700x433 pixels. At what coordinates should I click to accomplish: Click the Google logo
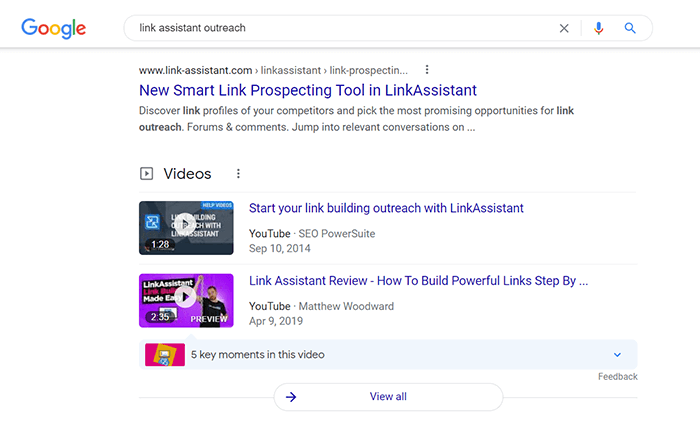(x=54, y=29)
